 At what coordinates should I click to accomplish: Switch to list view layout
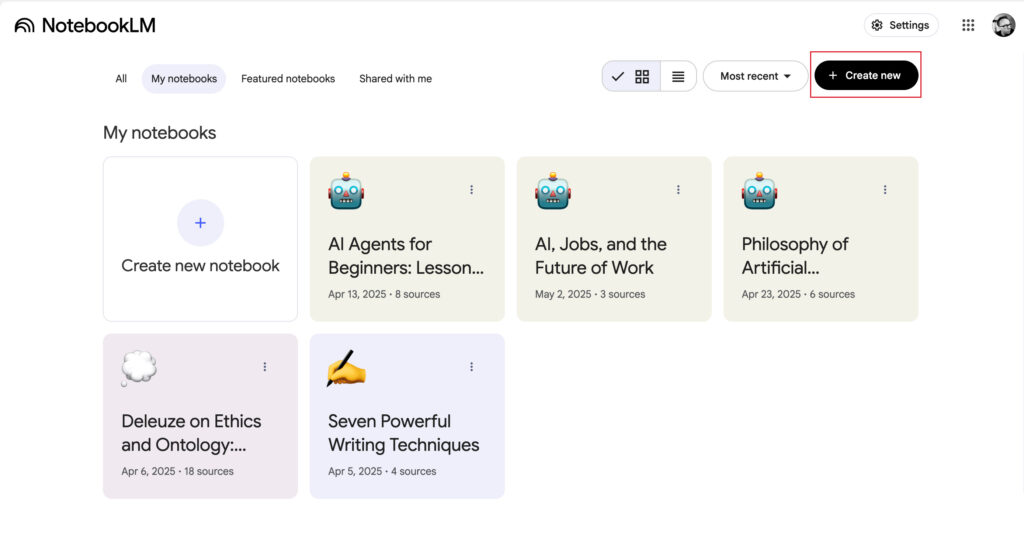pyautogui.click(x=678, y=76)
